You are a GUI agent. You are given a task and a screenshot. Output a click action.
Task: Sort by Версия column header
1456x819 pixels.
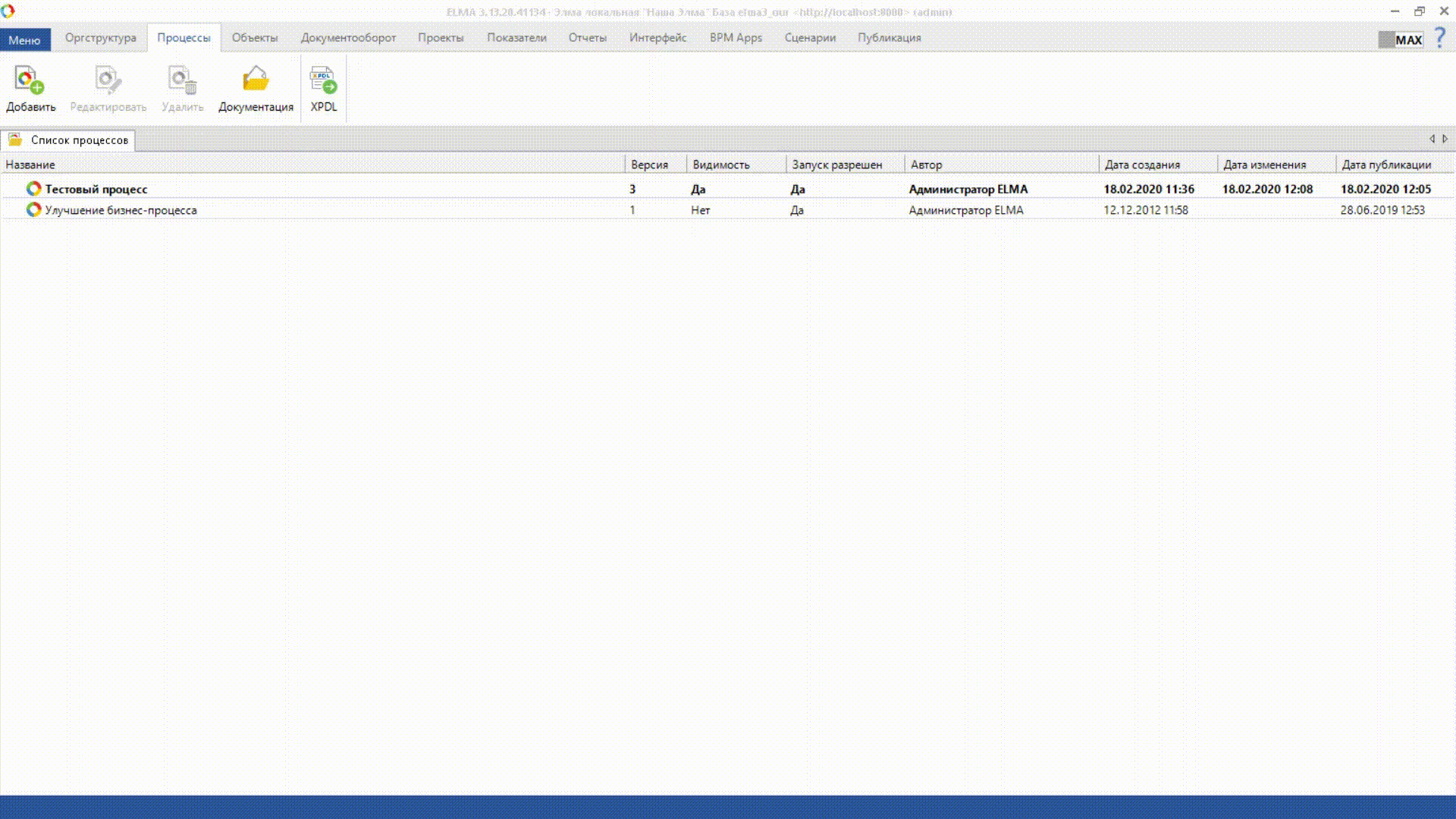(649, 165)
